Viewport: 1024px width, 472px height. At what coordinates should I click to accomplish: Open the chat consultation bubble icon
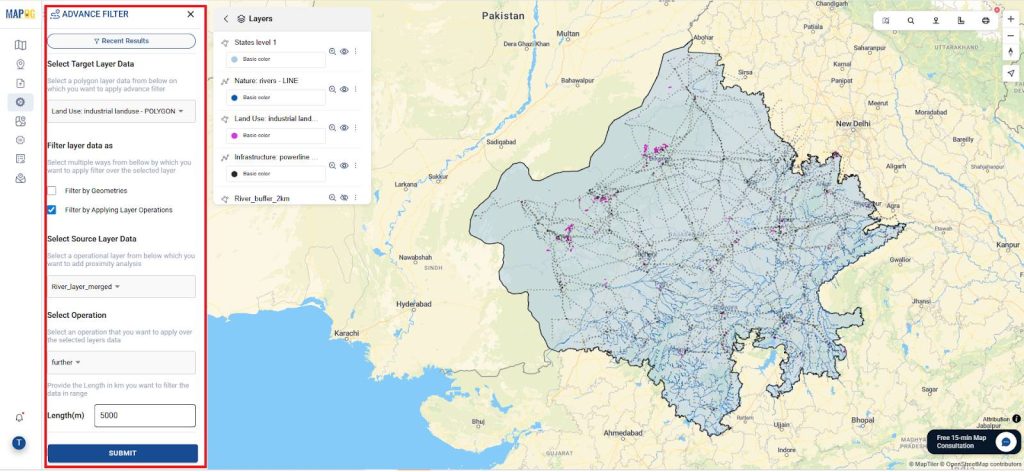point(1006,442)
